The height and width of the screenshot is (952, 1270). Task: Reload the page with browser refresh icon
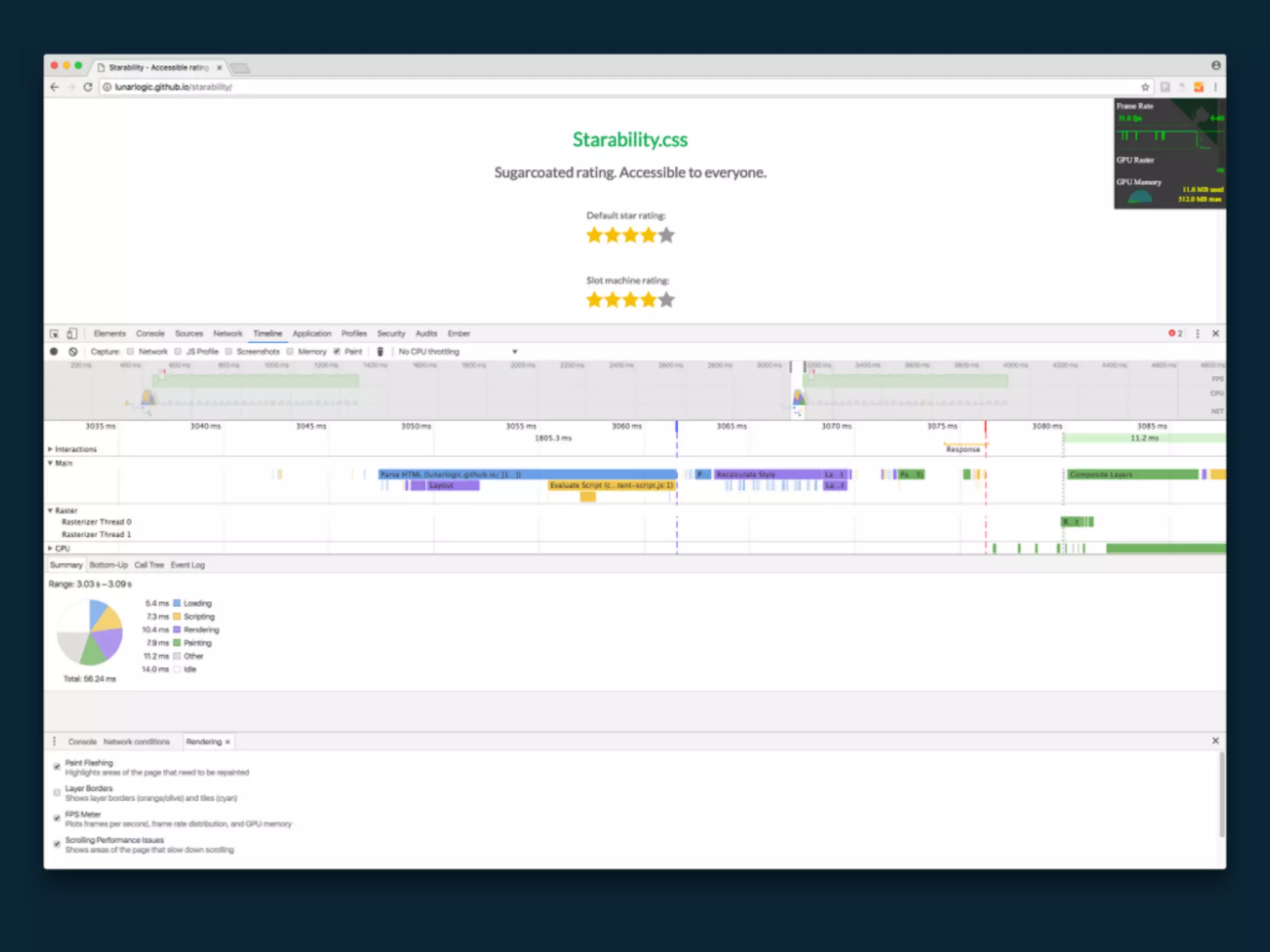(88, 87)
